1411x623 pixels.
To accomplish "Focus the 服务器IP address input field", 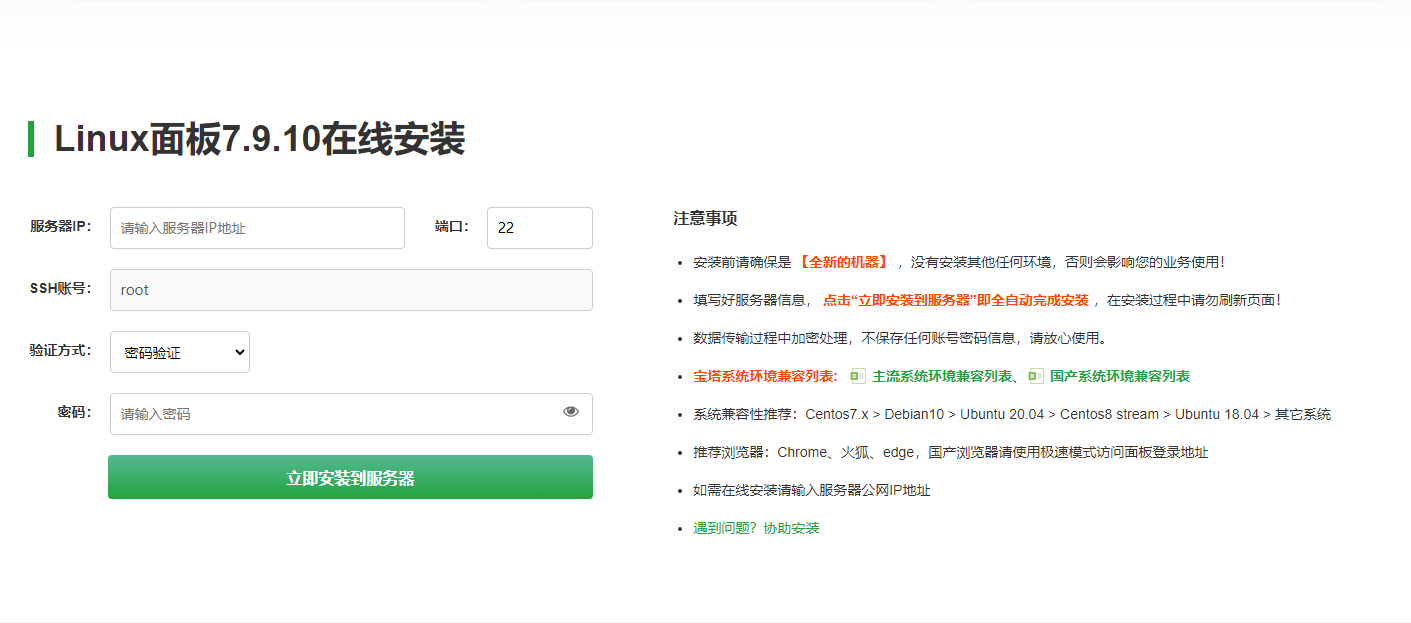I will 257,228.
